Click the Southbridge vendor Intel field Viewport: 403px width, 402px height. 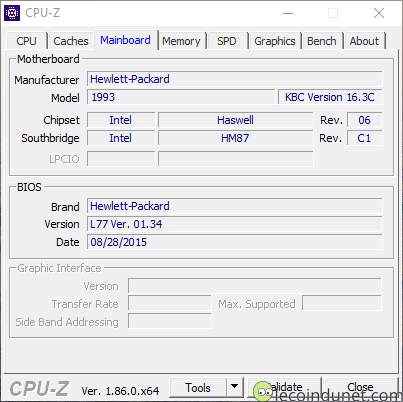coord(121,138)
